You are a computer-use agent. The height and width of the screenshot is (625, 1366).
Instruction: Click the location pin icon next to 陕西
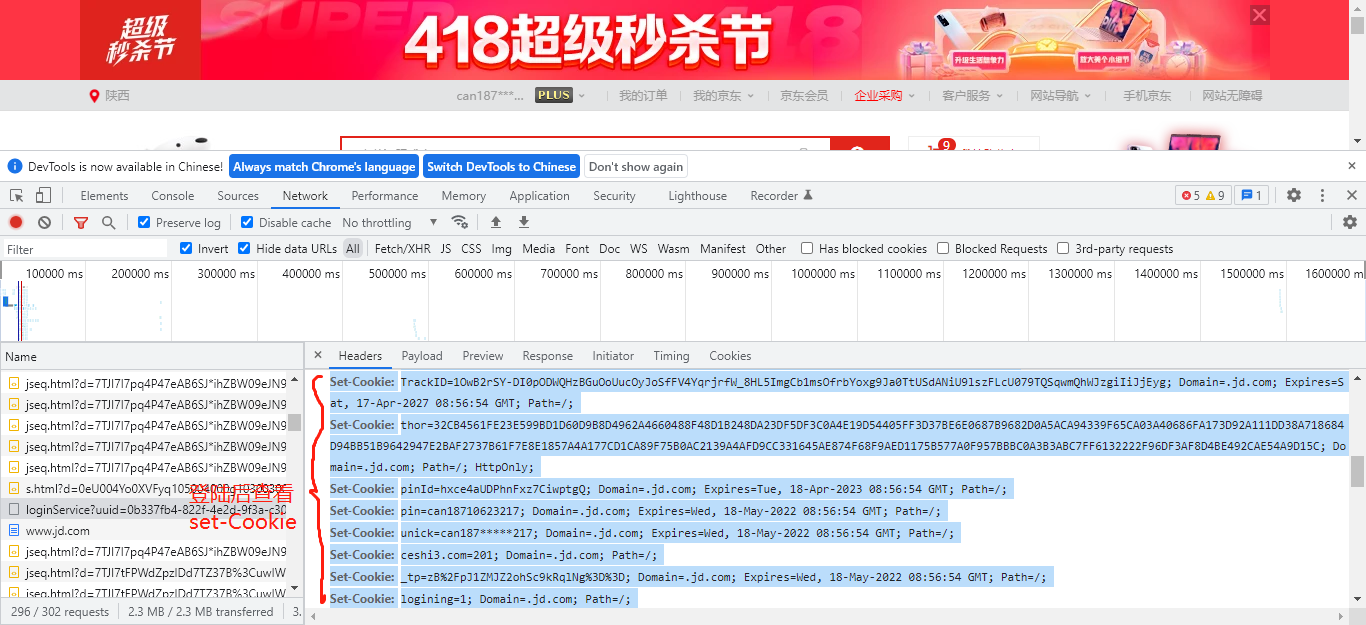pyautogui.click(x=95, y=96)
